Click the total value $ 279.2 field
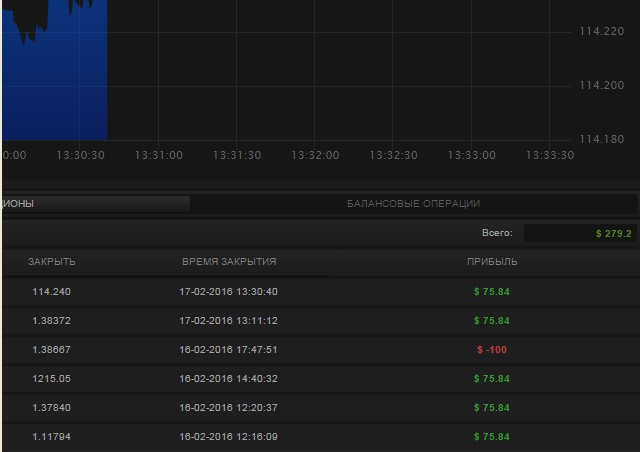This screenshot has height=452, width=640. [580, 233]
